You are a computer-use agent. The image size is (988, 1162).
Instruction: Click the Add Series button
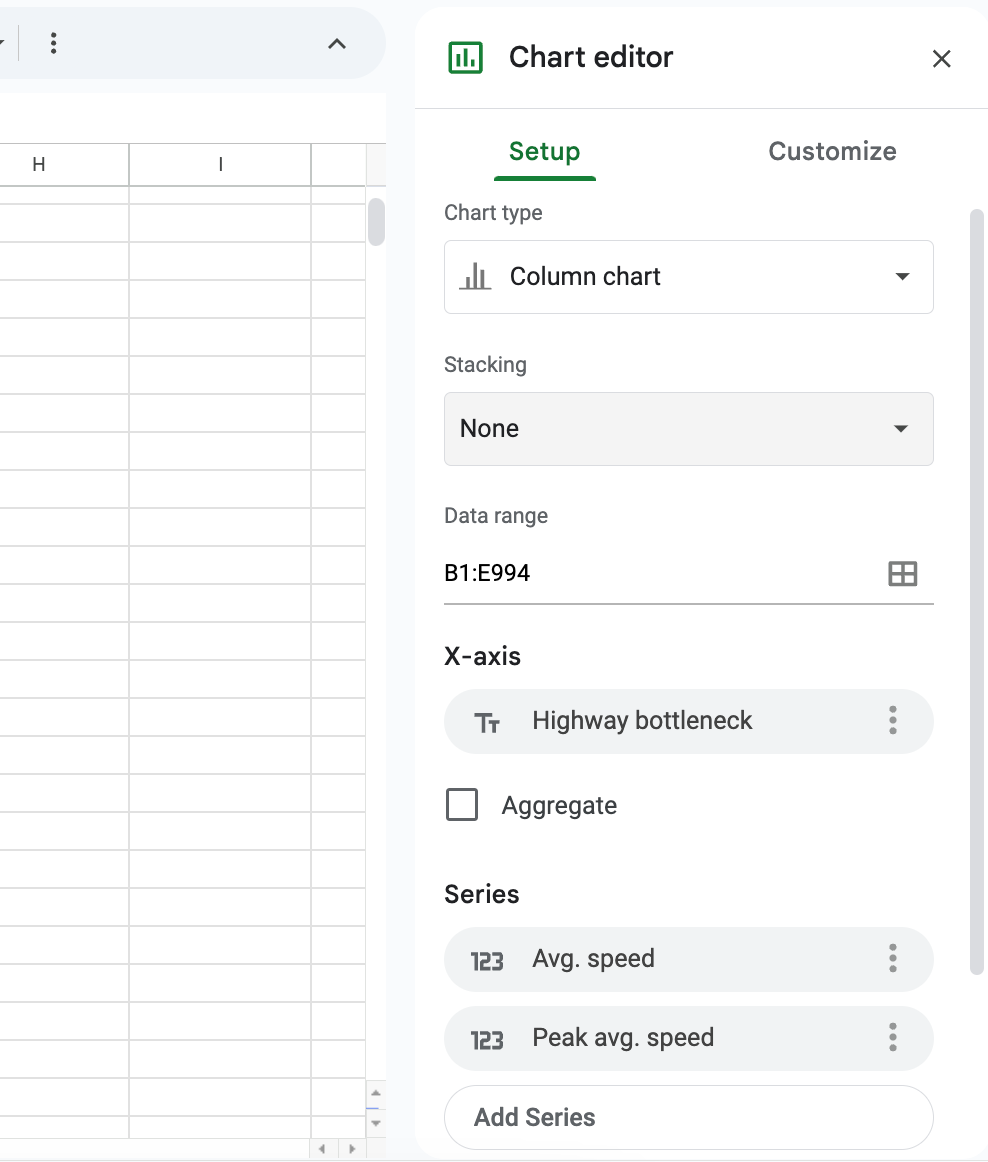coord(688,1117)
